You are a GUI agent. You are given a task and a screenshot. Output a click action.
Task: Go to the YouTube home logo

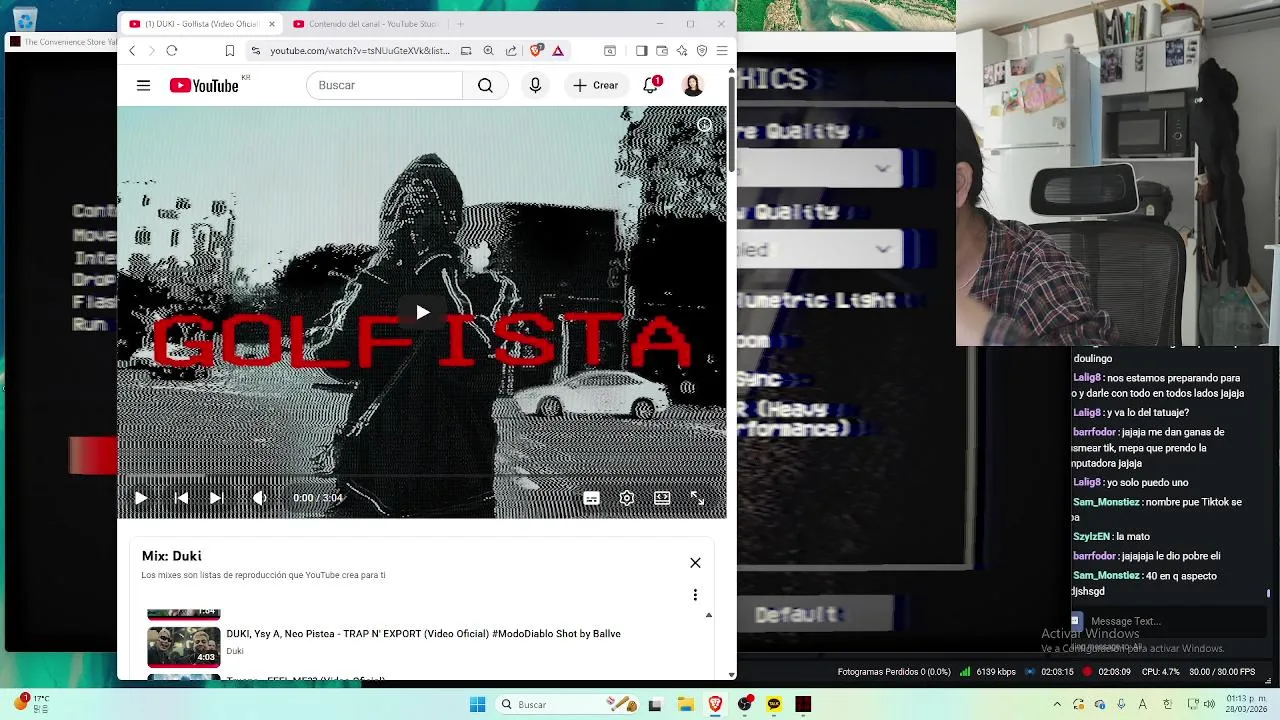coord(204,86)
